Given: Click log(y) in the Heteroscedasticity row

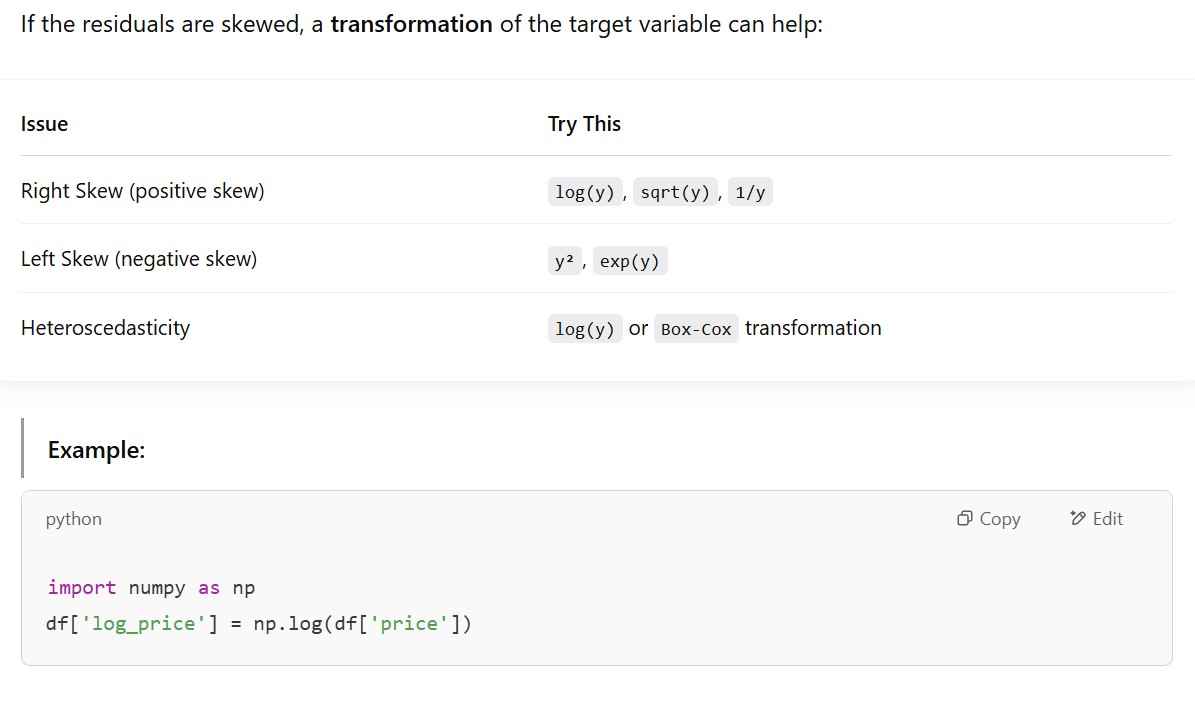Looking at the screenshot, I should (x=585, y=329).
